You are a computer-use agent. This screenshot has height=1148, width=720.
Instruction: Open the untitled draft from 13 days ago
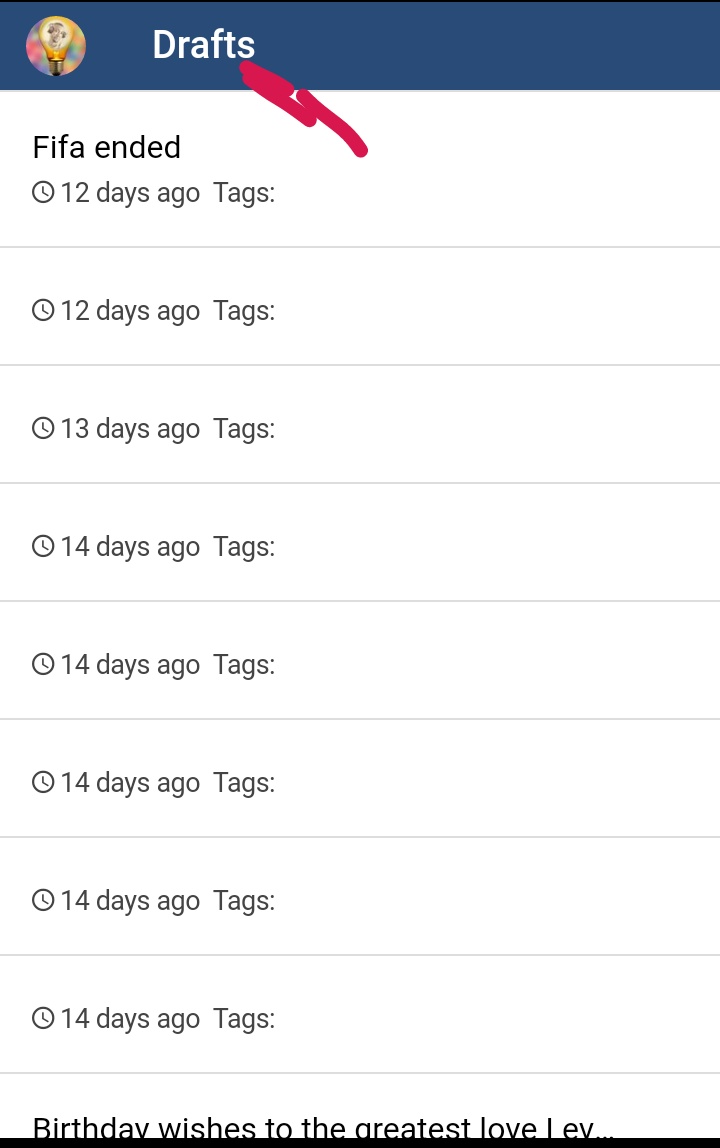(x=360, y=425)
